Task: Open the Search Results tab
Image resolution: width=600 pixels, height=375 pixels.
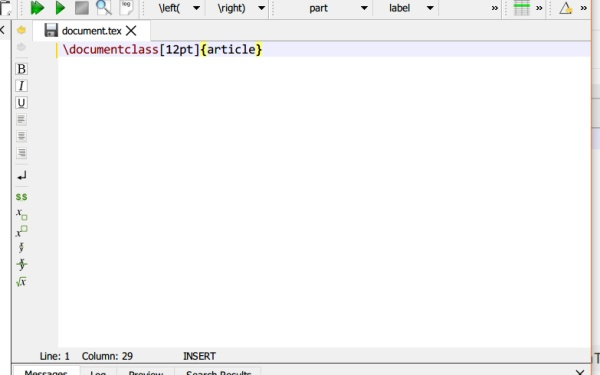Action: 218,372
